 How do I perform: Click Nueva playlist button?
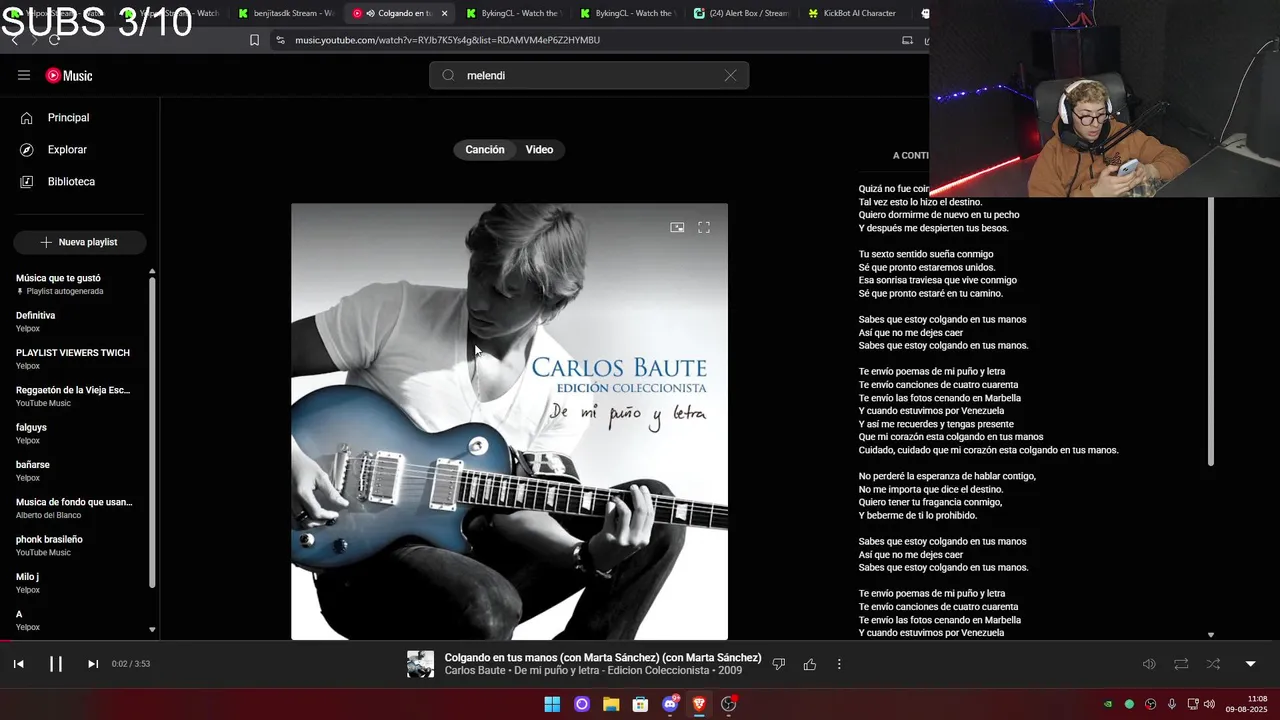tap(80, 242)
